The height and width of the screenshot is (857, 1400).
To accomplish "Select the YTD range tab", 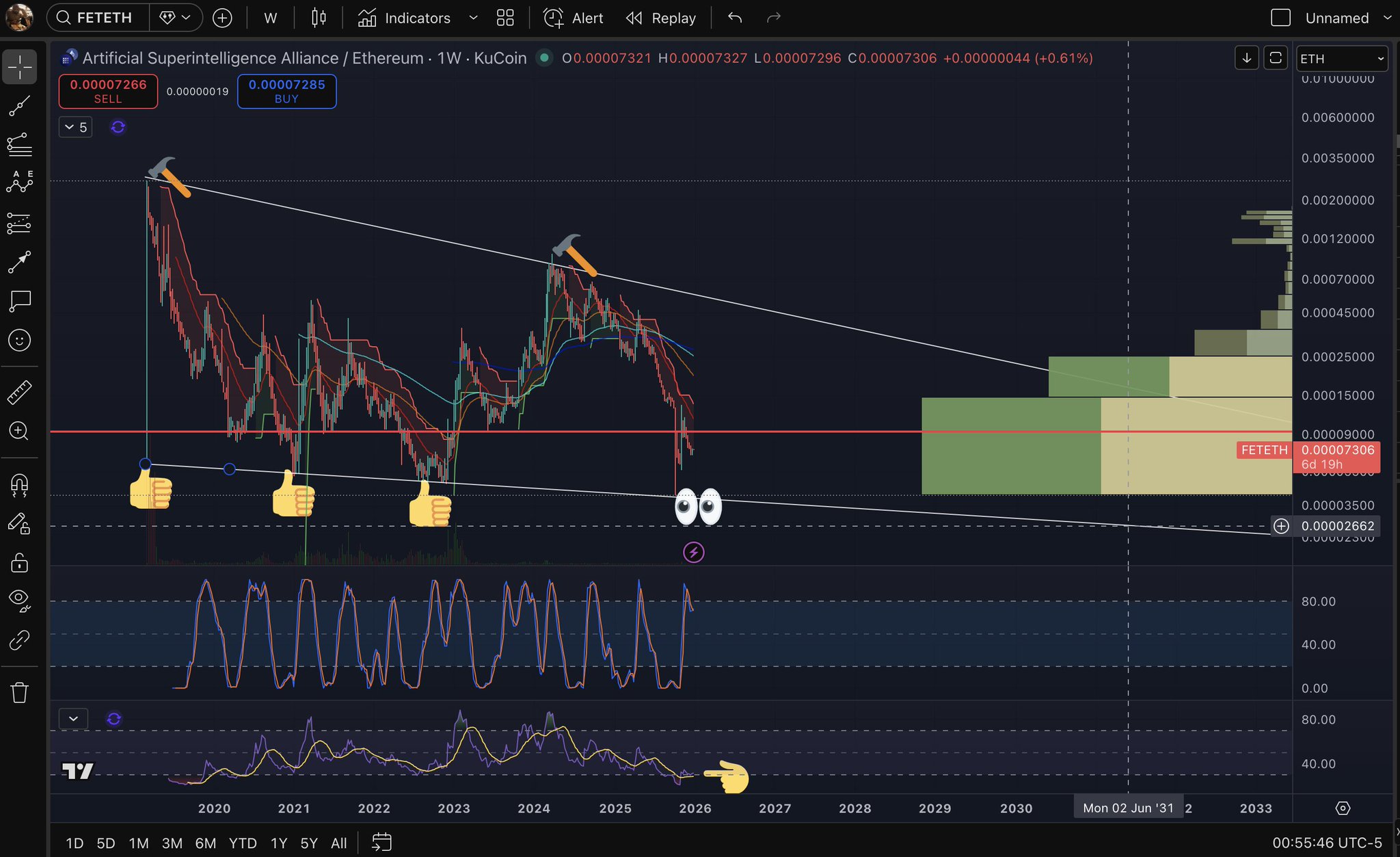I will 243,843.
